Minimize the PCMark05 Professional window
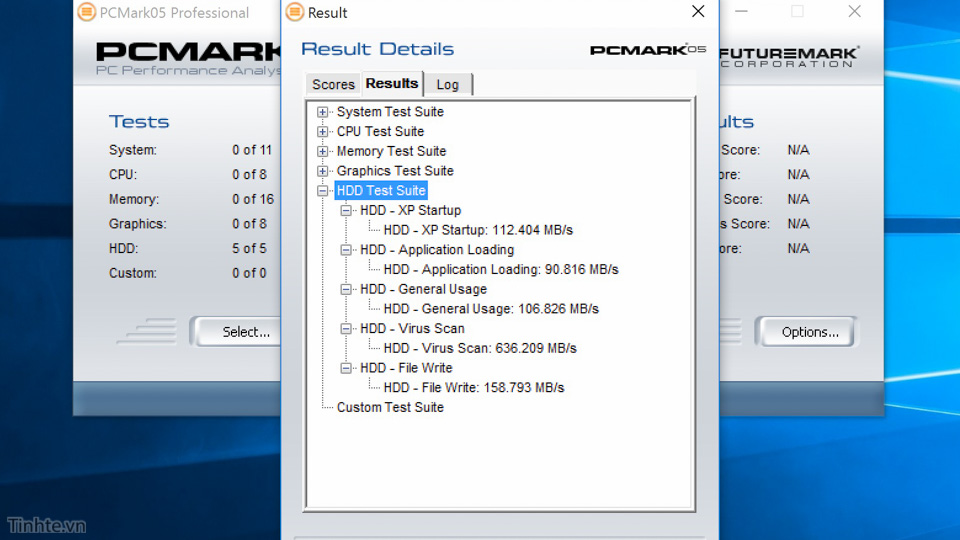 coord(741,12)
